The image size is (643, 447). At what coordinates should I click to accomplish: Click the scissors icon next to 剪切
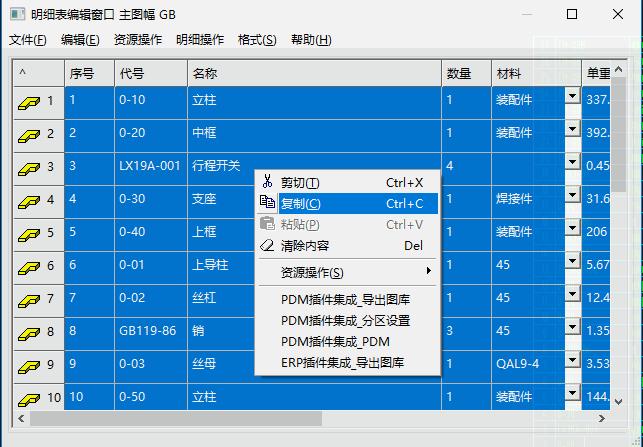tap(267, 181)
